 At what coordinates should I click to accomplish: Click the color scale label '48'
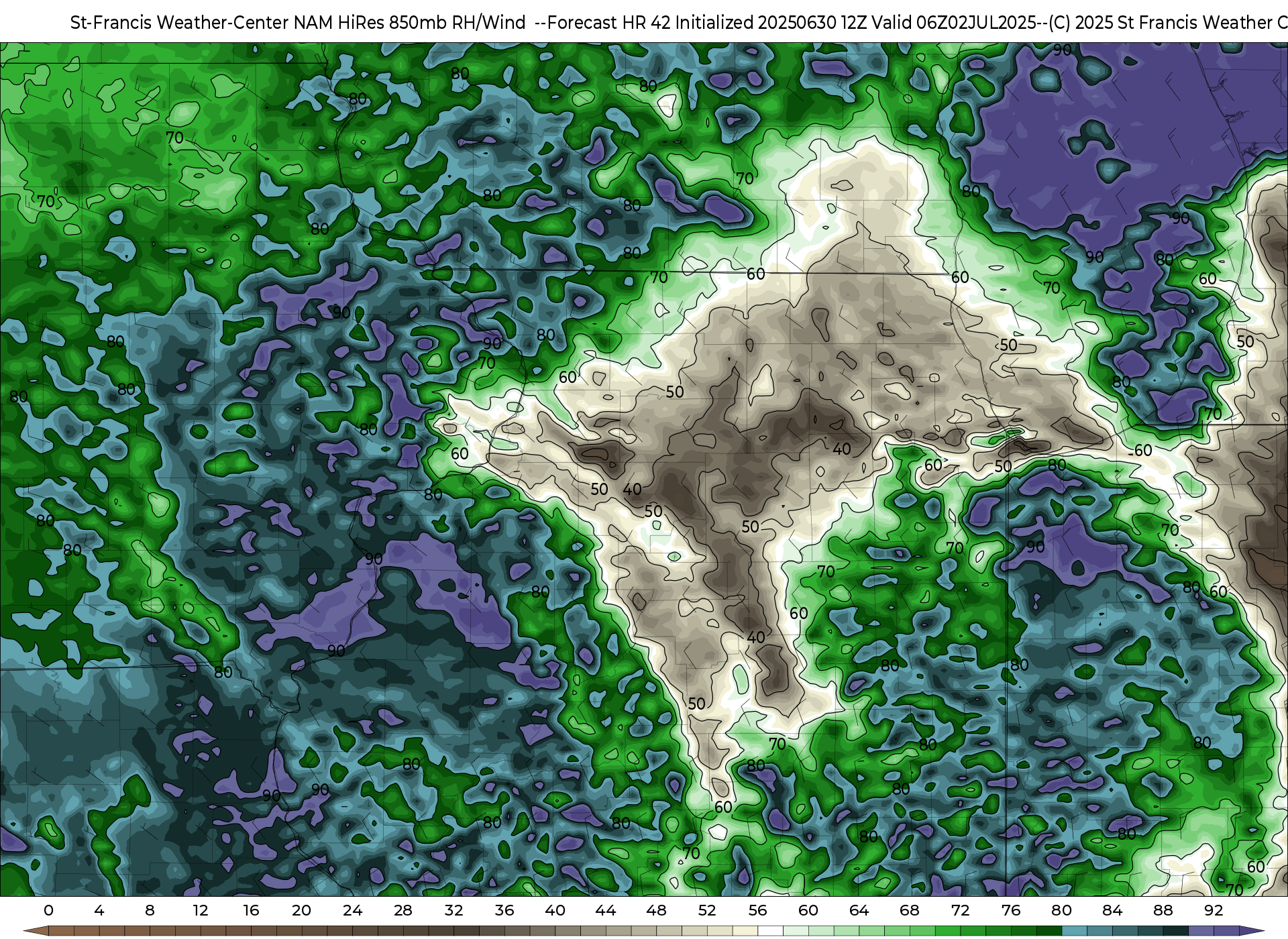[656, 910]
